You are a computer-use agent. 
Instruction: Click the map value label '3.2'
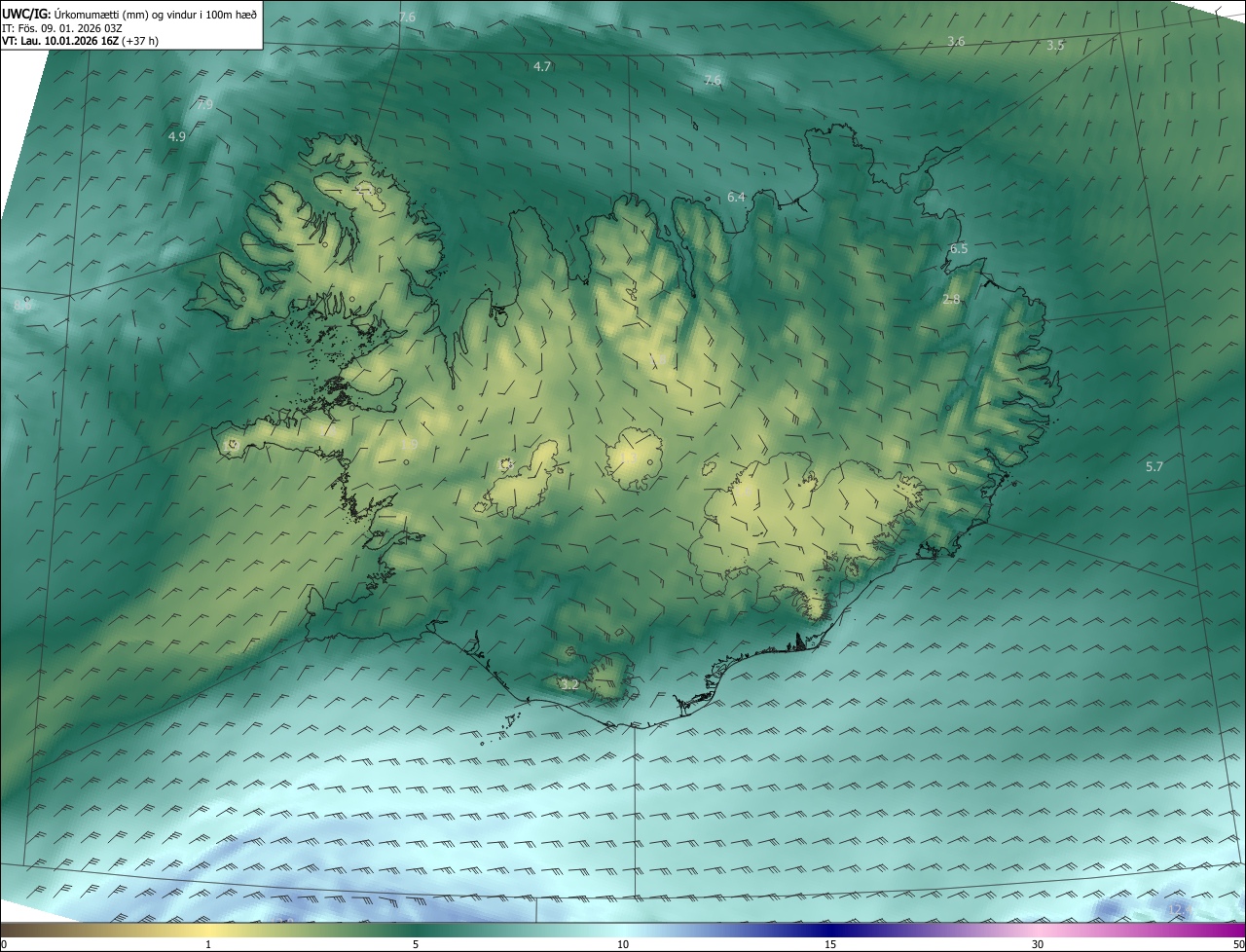tap(570, 685)
